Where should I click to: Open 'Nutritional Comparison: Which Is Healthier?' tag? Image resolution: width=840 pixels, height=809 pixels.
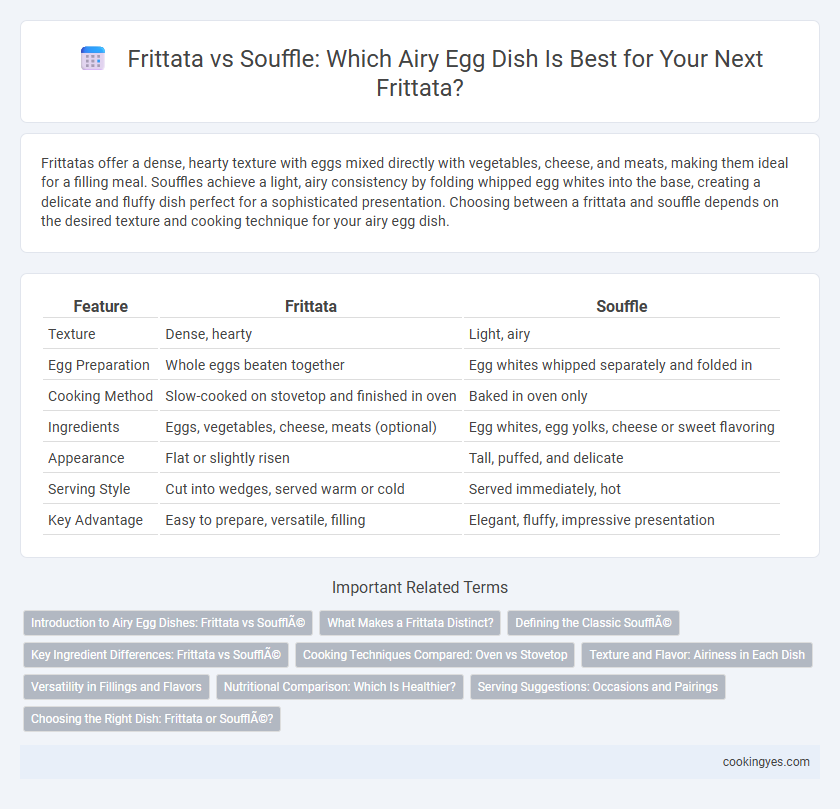tap(340, 687)
